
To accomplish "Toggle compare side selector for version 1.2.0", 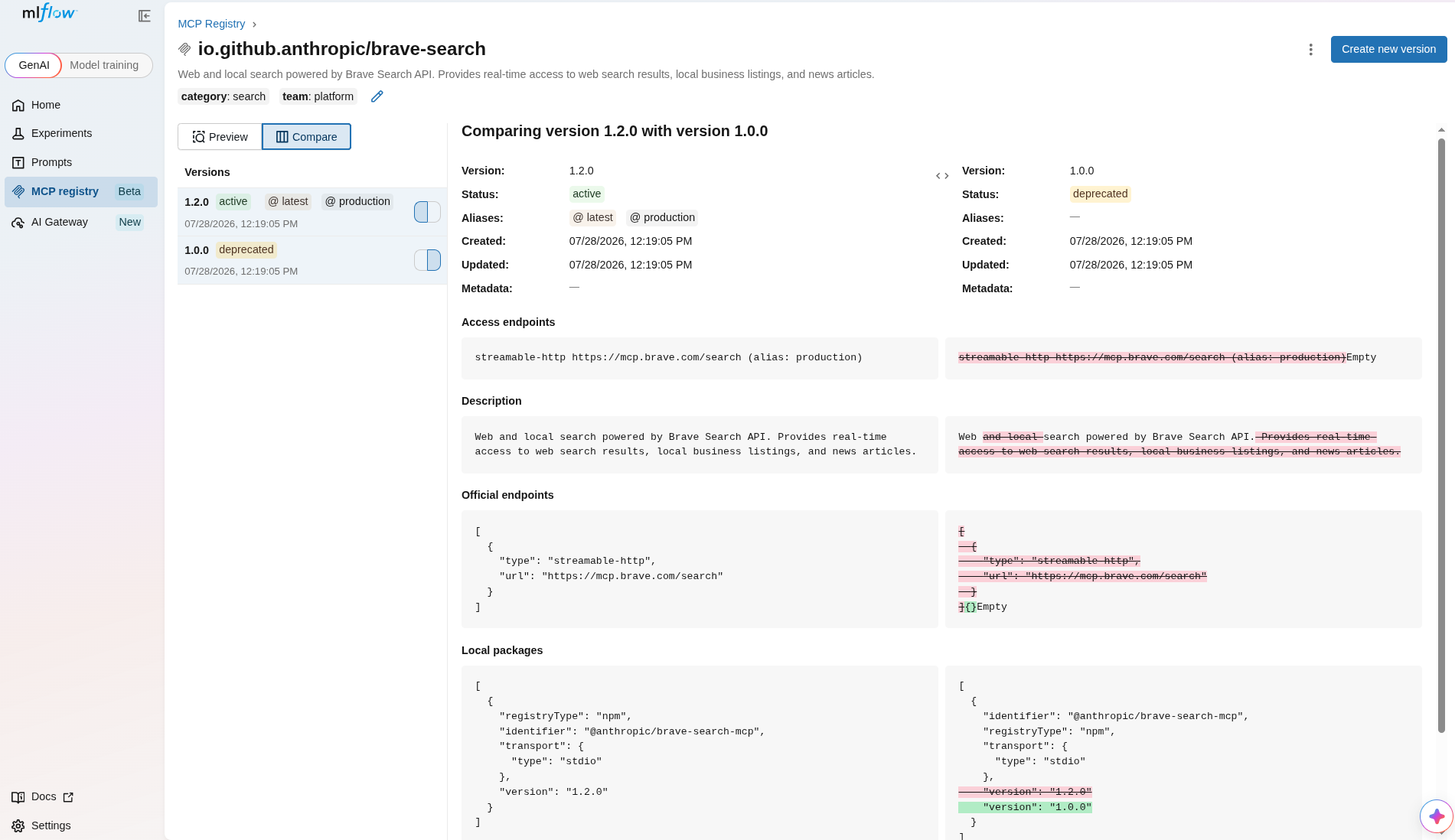I will point(427,212).
